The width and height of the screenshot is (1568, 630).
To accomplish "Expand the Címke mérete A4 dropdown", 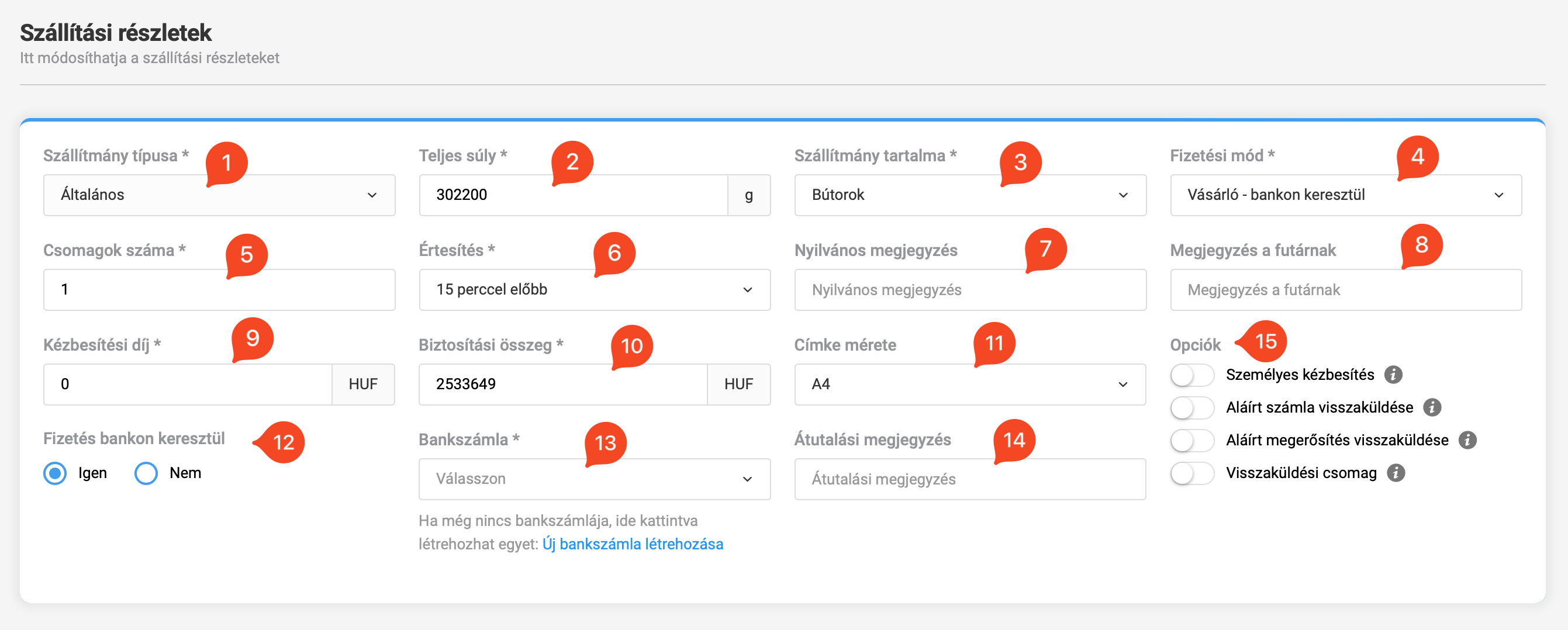I will [x=970, y=385].
